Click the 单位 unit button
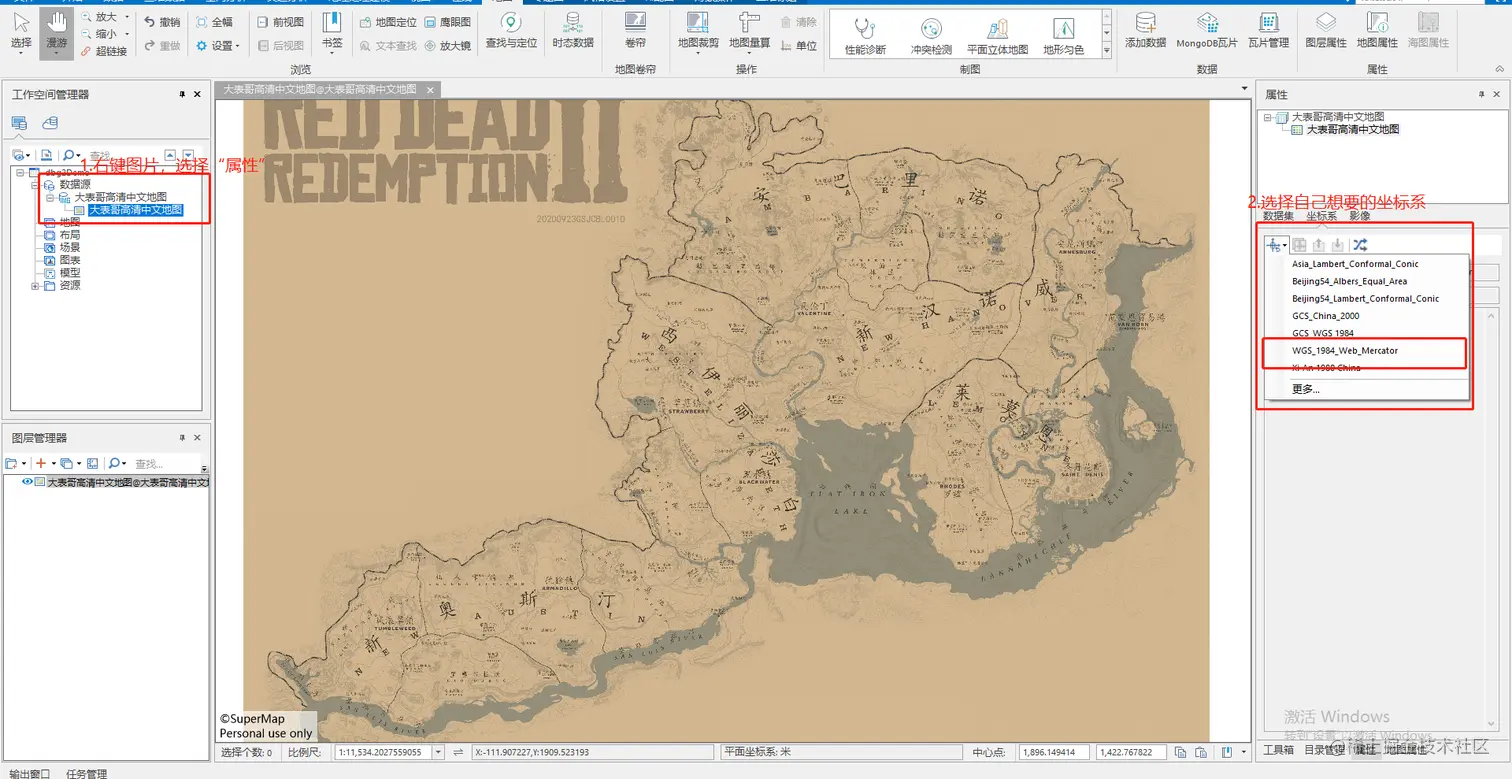This screenshot has width=1512, height=779. click(798, 45)
